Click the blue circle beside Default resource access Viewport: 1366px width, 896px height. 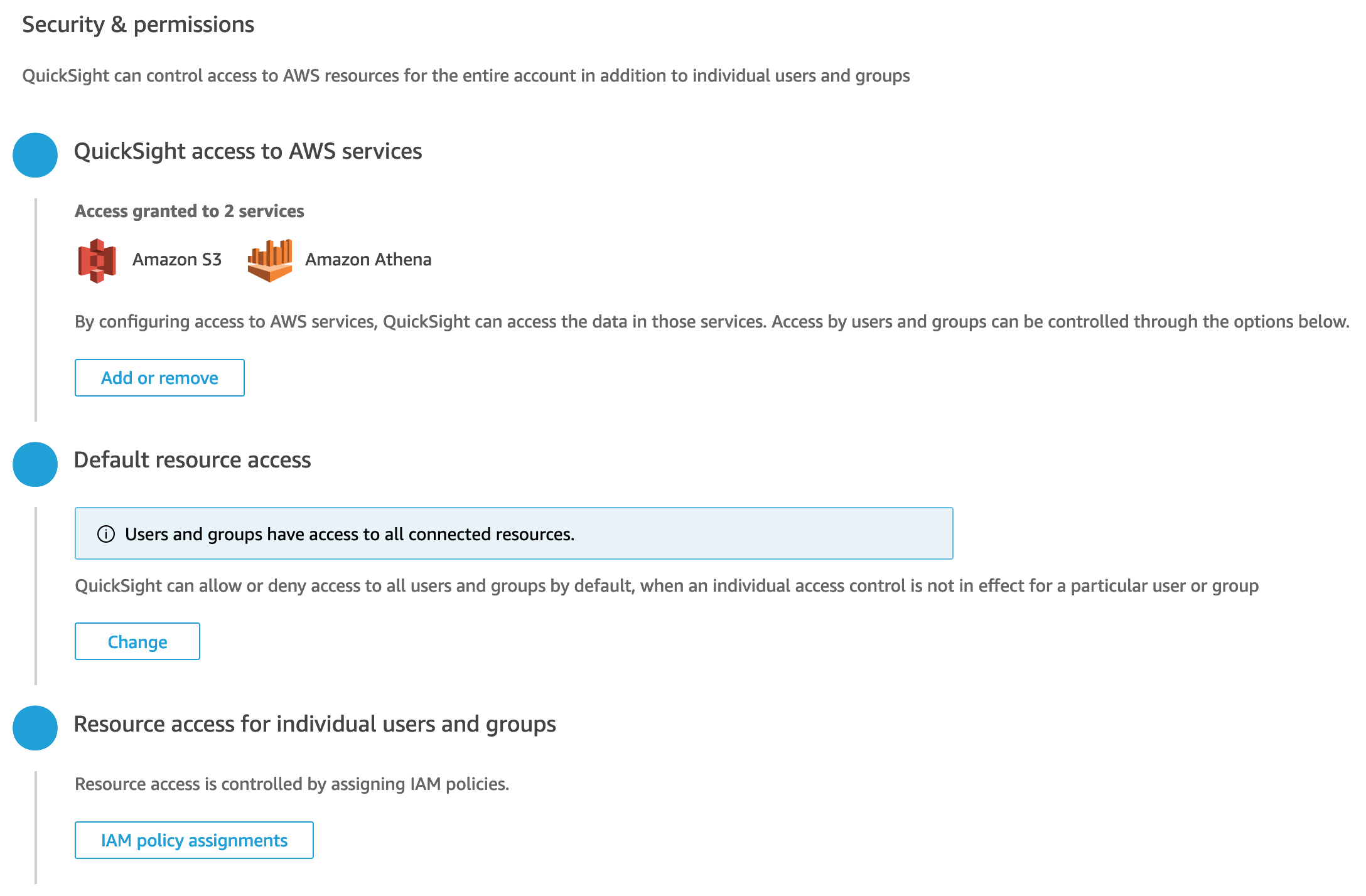(35, 464)
